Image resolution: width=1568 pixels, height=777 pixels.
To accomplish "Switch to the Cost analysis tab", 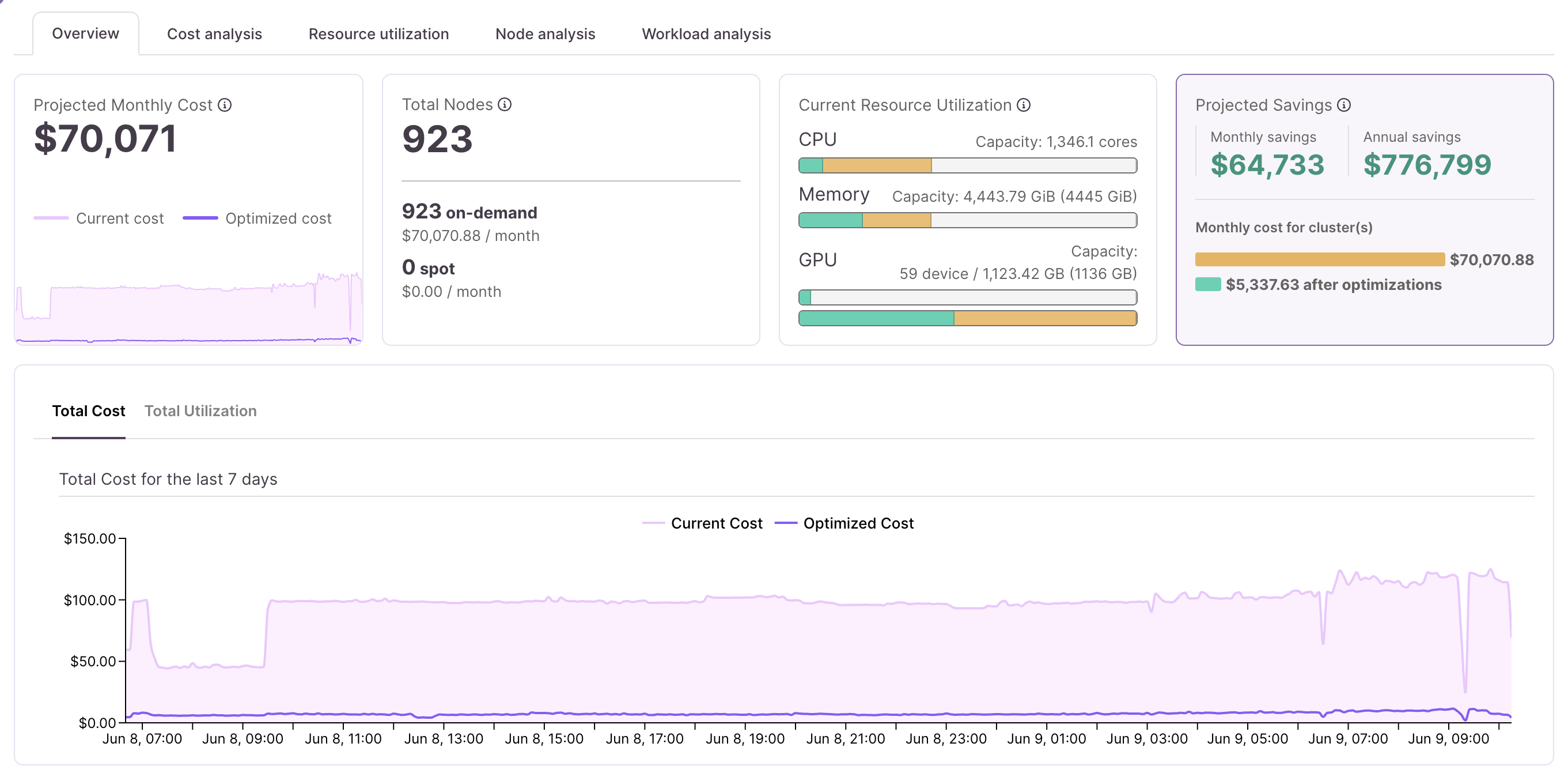I will (x=214, y=34).
